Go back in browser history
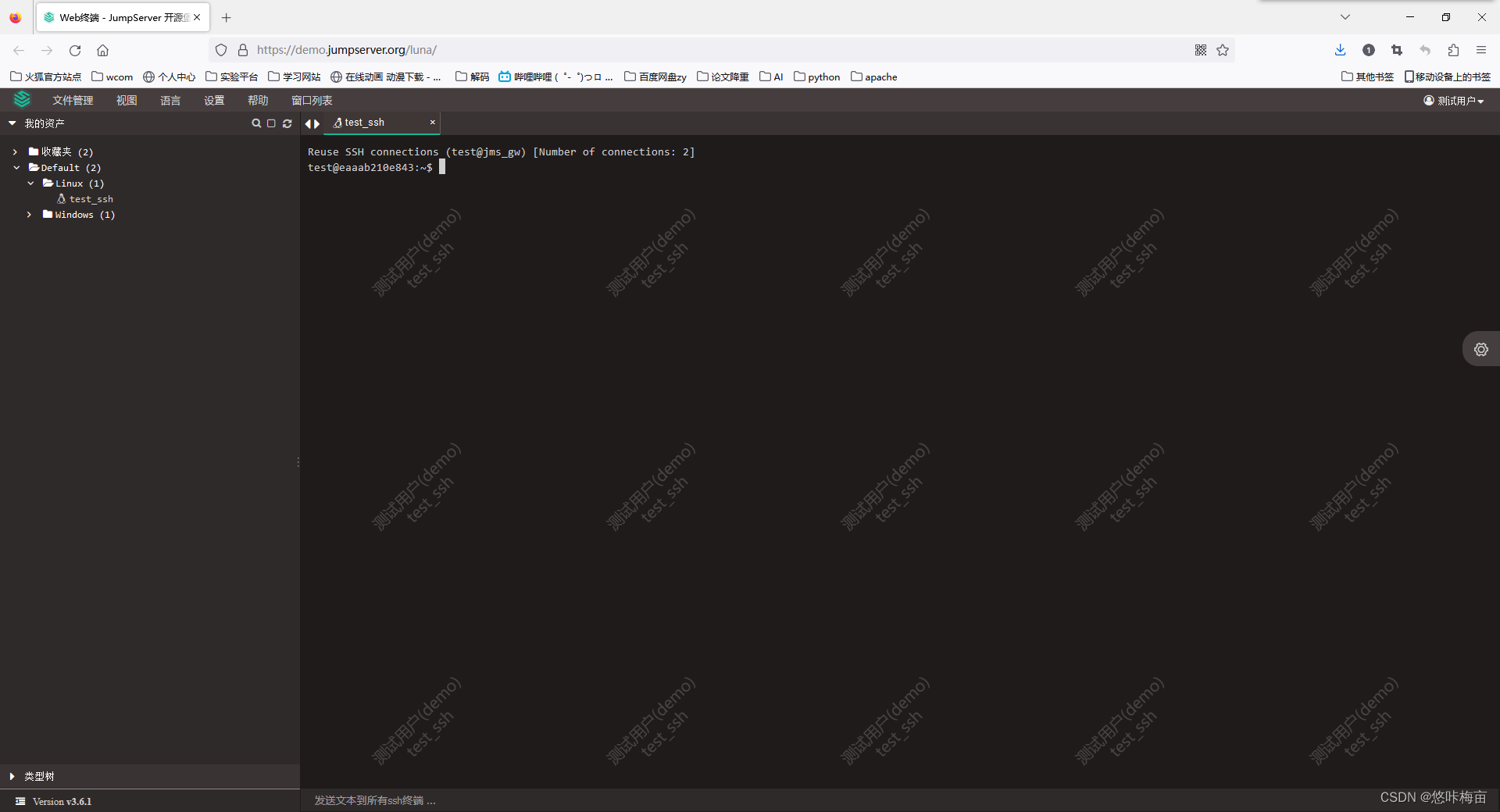Screen dimensions: 1500x812 (x=19, y=50)
